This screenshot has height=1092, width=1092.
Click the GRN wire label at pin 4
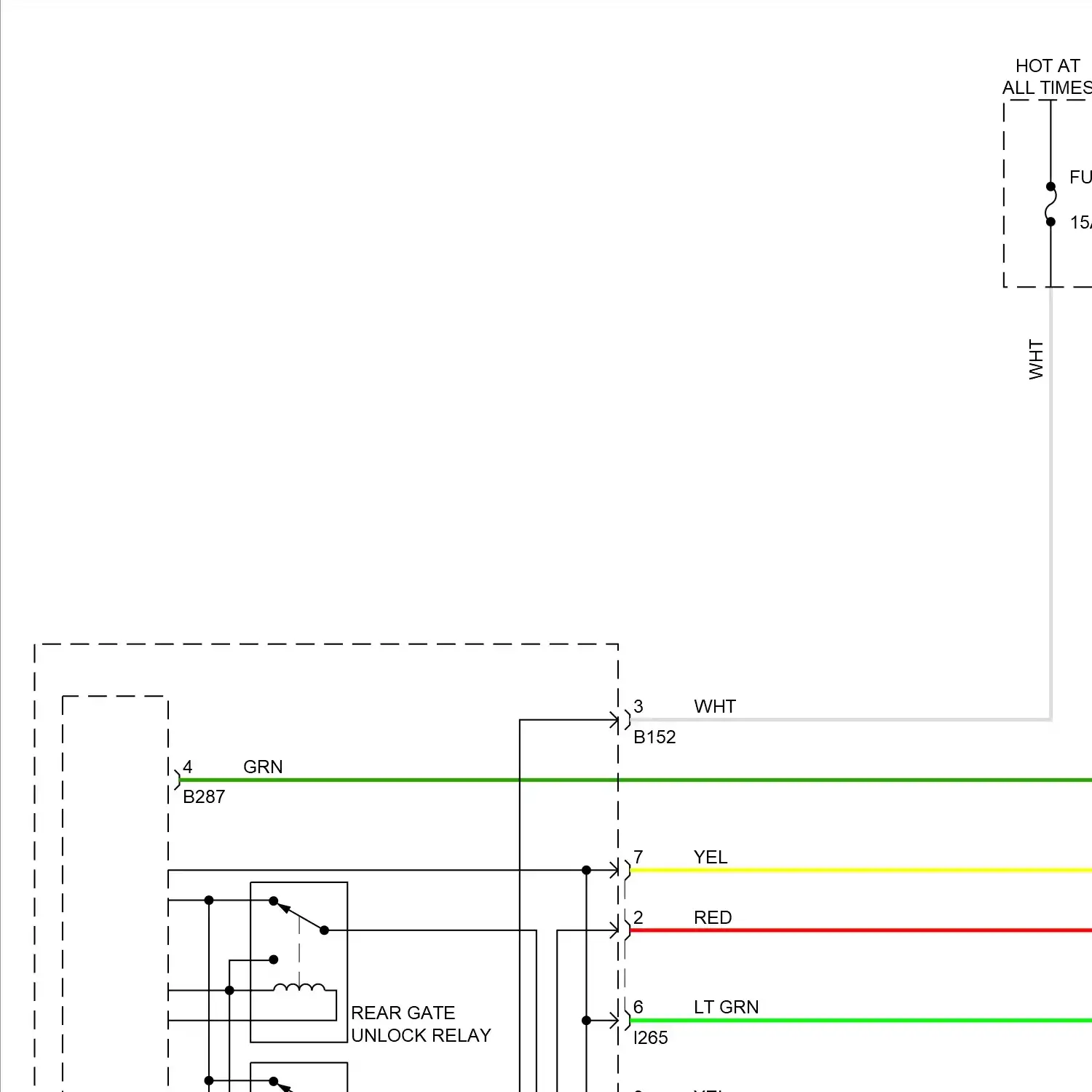click(x=263, y=767)
